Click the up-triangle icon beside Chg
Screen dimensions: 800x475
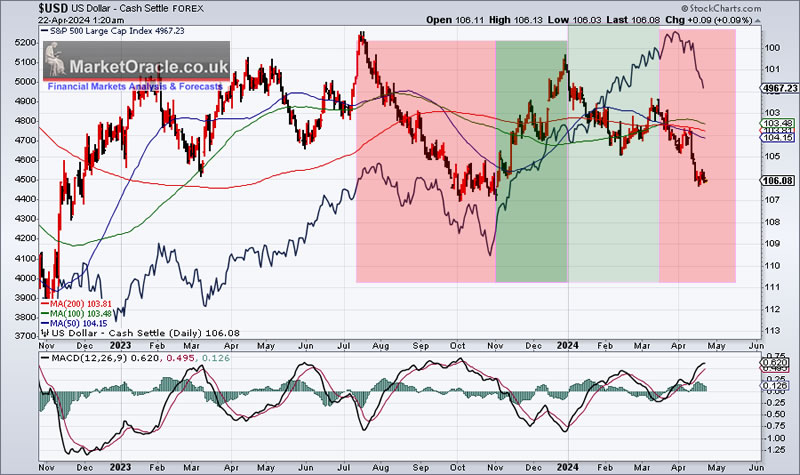(x=757, y=20)
